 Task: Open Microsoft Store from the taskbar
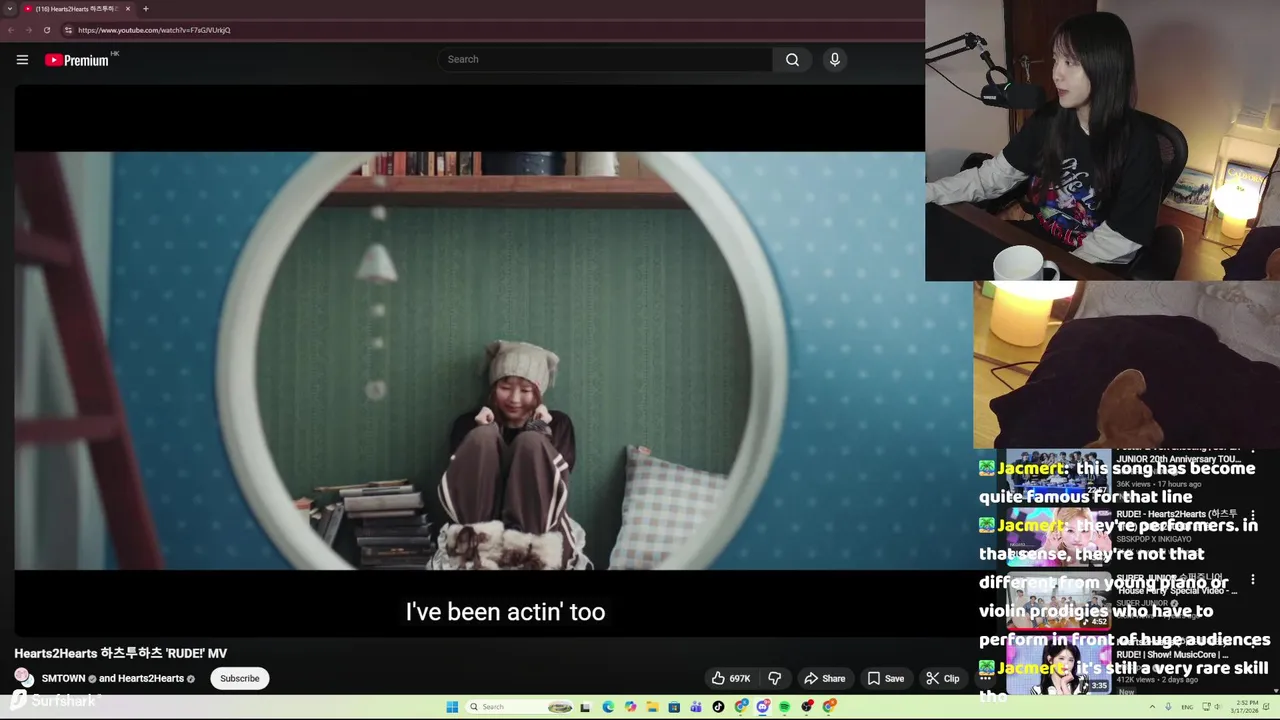point(674,707)
